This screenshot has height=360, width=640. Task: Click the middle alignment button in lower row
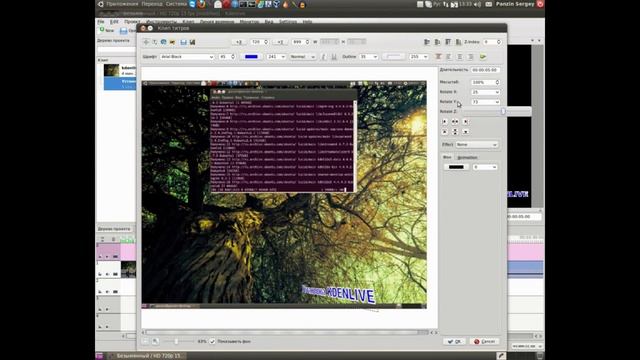click(x=455, y=132)
